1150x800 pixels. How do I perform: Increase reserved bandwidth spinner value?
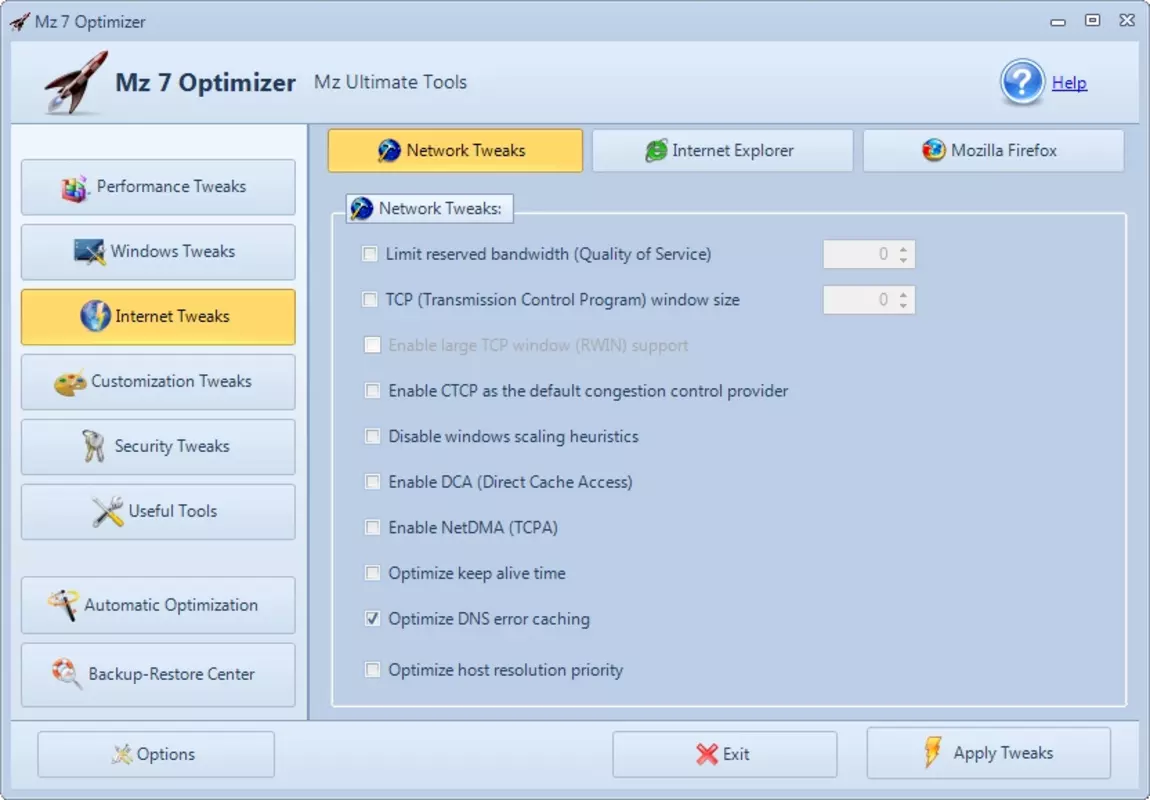pyautogui.click(x=904, y=248)
